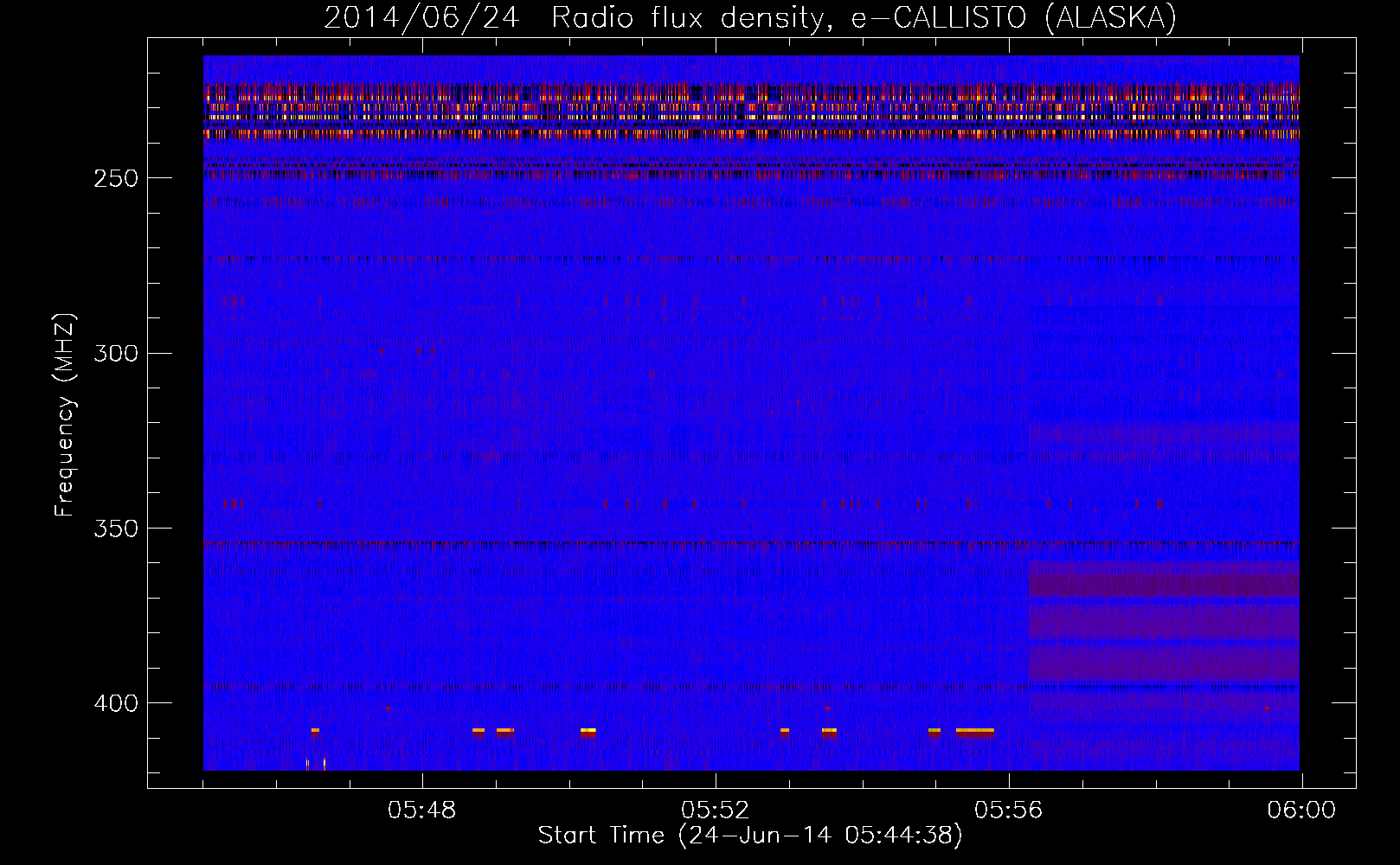The height and width of the screenshot is (865, 1400).
Task: Click the '250' frequency tick label
Action: tap(116, 178)
